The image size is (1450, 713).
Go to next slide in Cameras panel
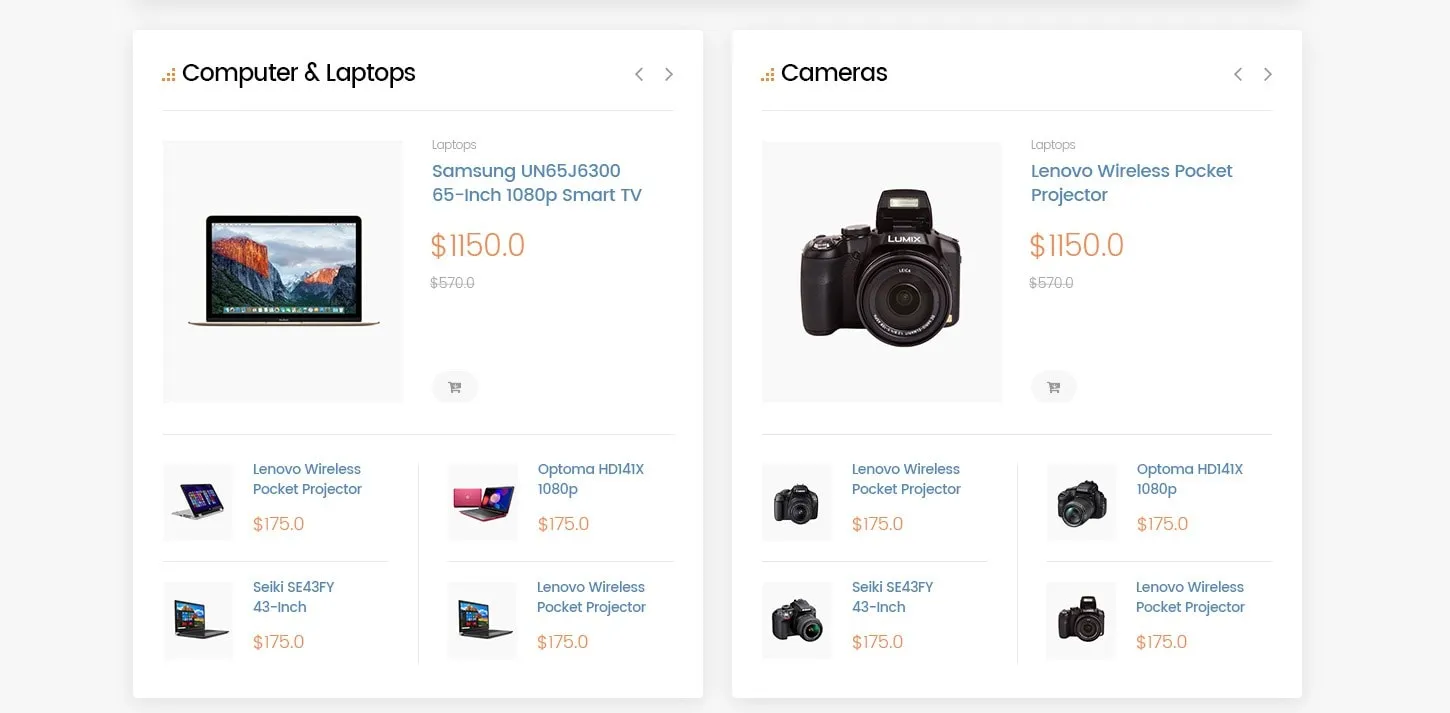pyautogui.click(x=1268, y=74)
